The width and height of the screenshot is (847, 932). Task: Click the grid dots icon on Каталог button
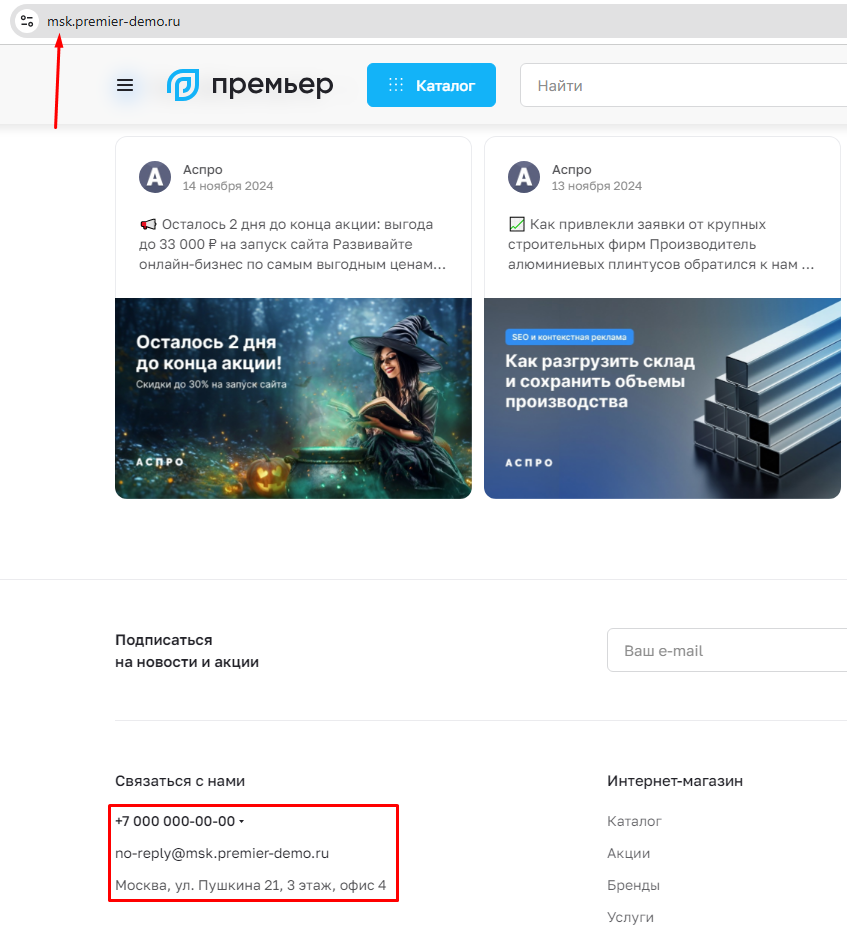pos(396,85)
